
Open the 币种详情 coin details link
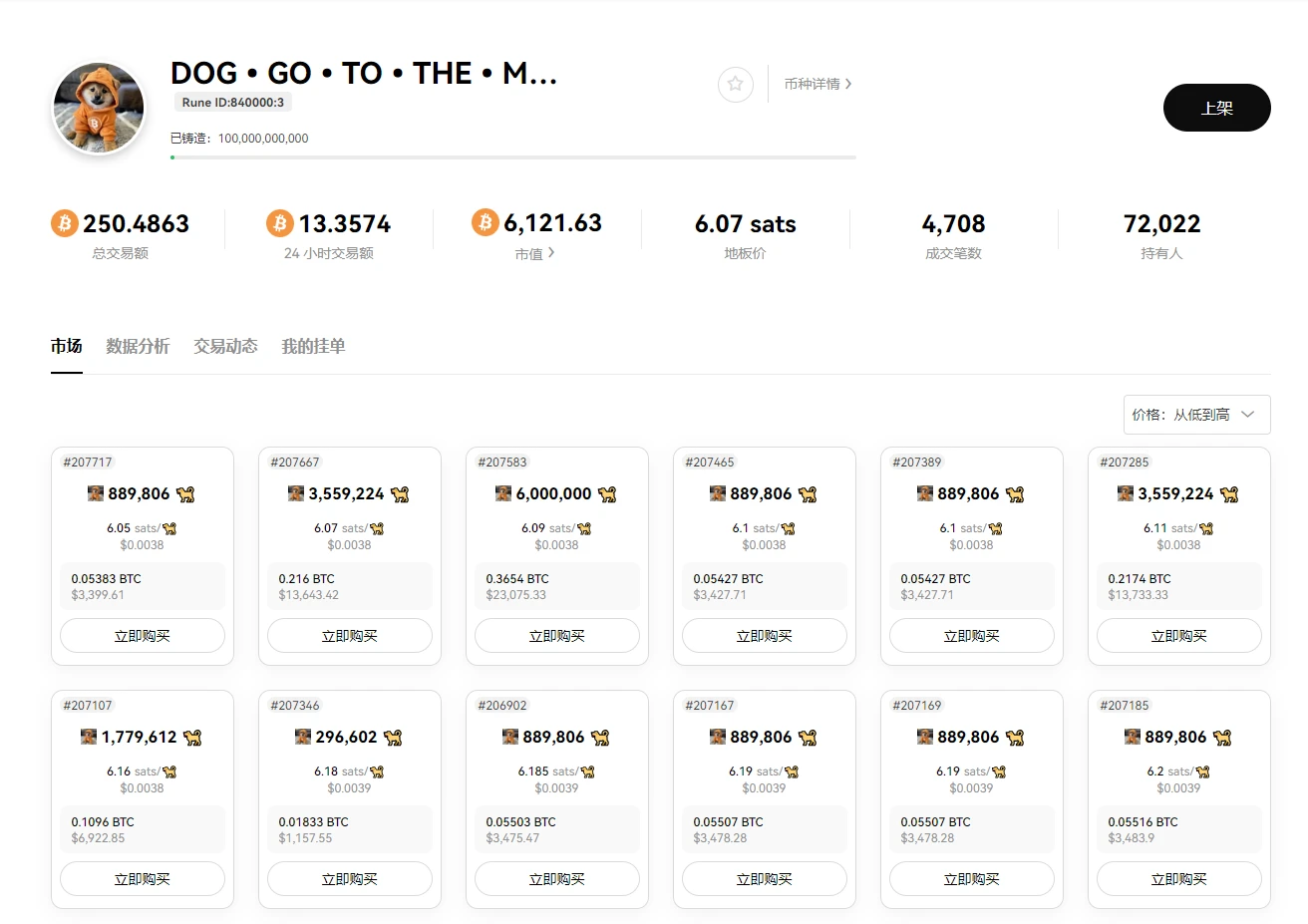coord(817,84)
